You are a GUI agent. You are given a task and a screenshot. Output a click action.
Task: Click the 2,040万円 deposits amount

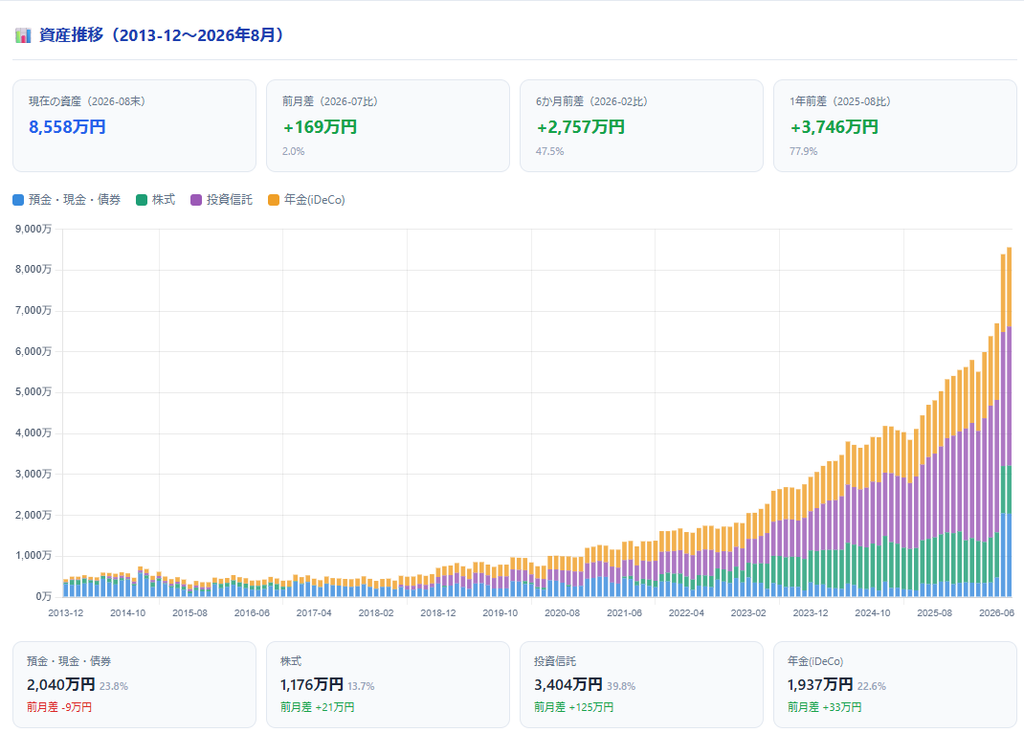click(61, 685)
